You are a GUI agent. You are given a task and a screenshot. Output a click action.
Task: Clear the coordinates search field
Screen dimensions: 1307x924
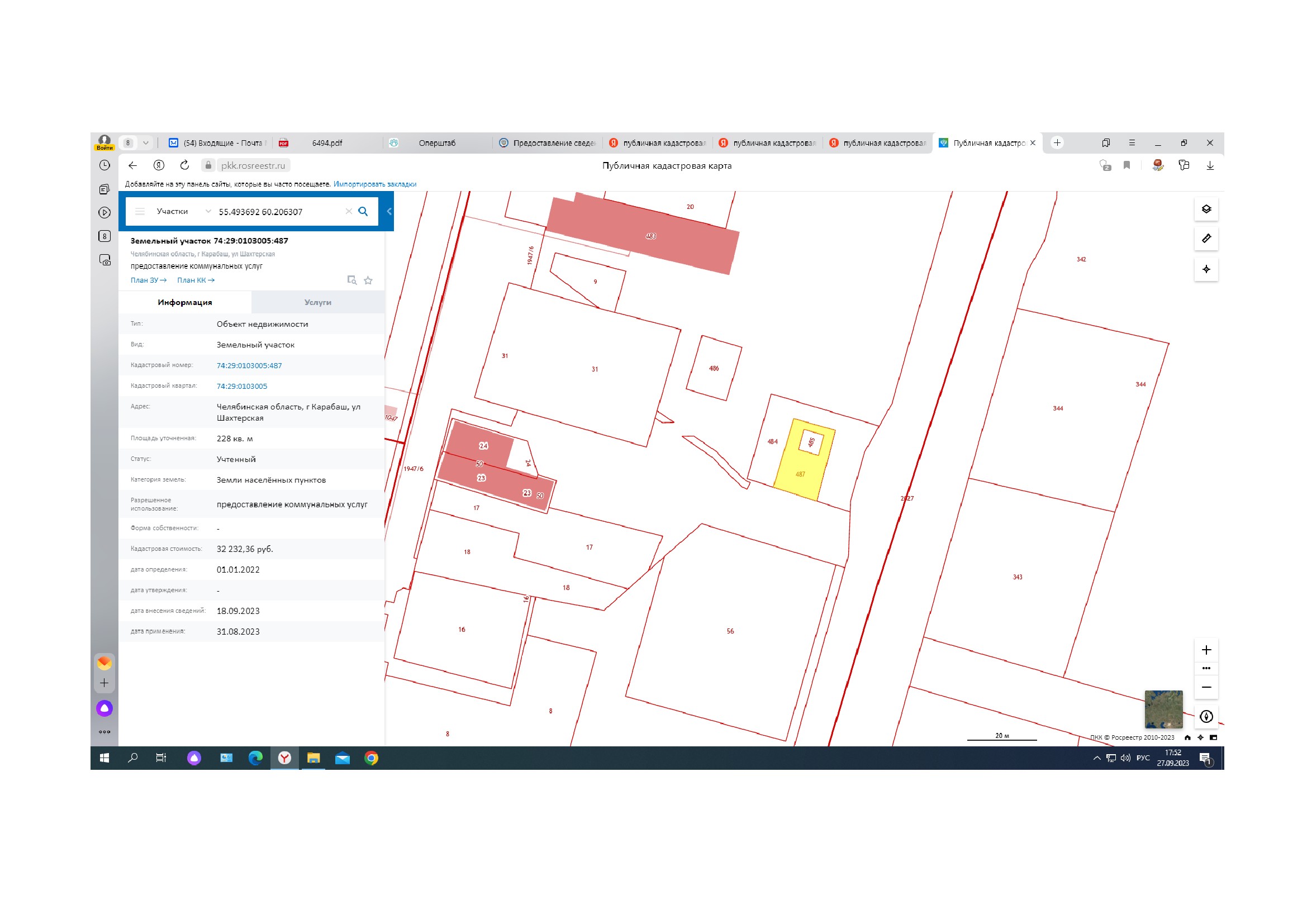coord(348,212)
